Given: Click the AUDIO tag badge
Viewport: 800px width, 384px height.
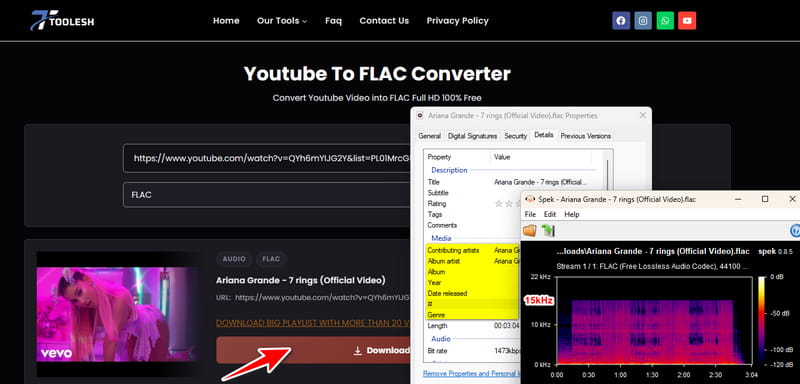Looking at the screenshot, I should tap(234, 259).
